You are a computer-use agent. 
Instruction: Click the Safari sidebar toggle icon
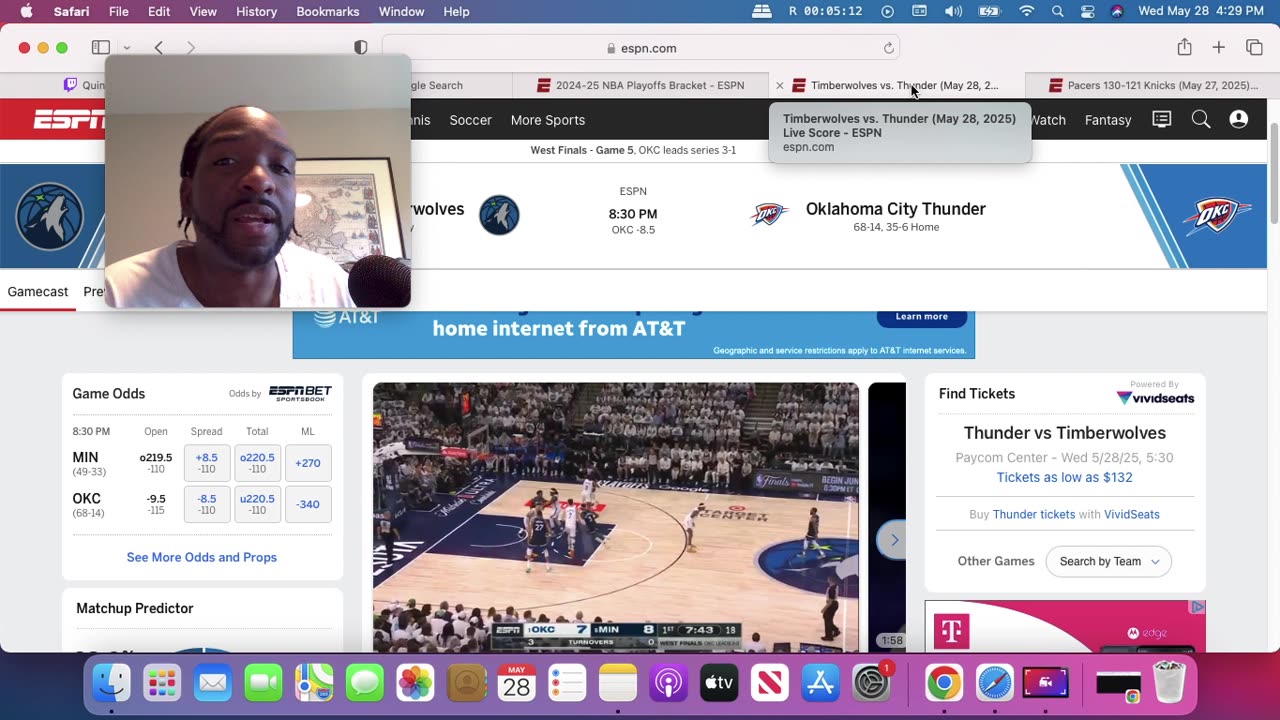(101, 48)
